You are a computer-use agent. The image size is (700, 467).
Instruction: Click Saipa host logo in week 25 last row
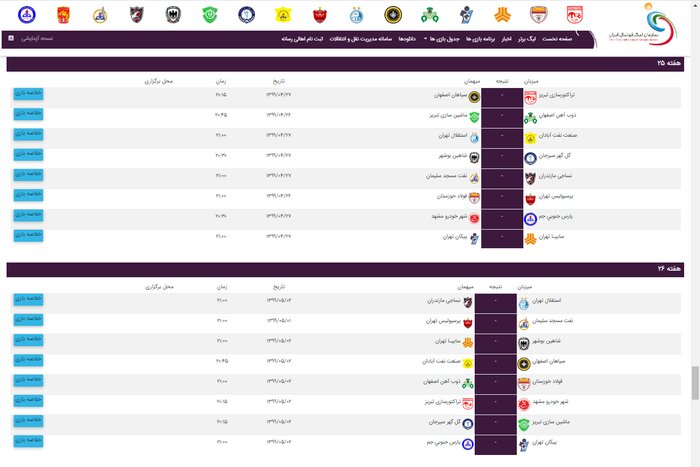coord(530,239)
